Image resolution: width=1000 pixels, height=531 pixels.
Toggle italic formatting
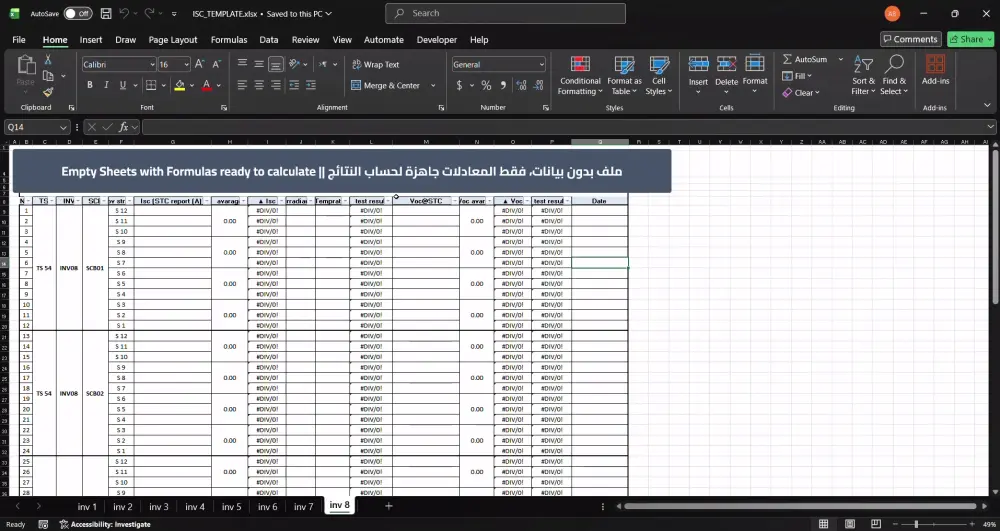click(106, 85)
